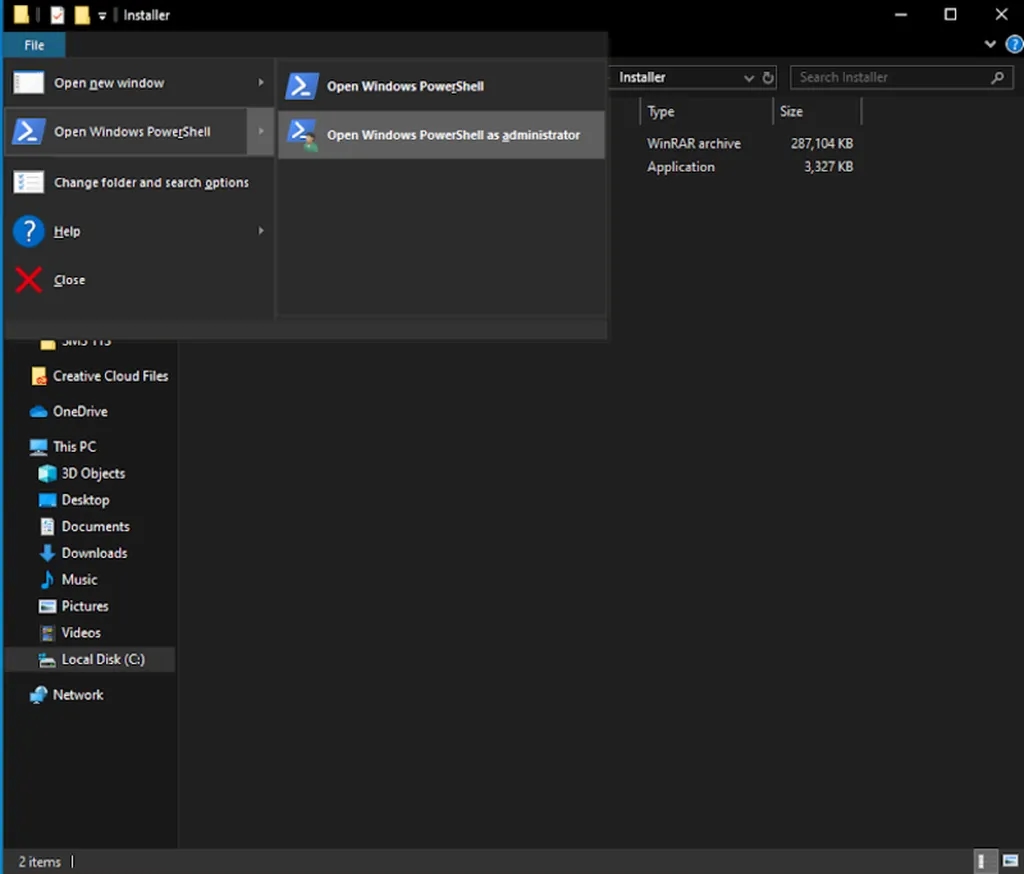The height and width of the screenshot is (874, 1024).
Task: Click the red X Close icon in the File menu
Action: click(28, 280)
